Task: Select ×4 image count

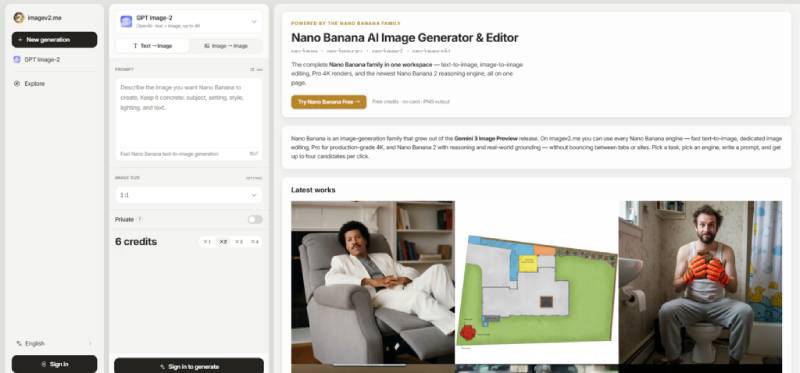Action: click(254, 242)
